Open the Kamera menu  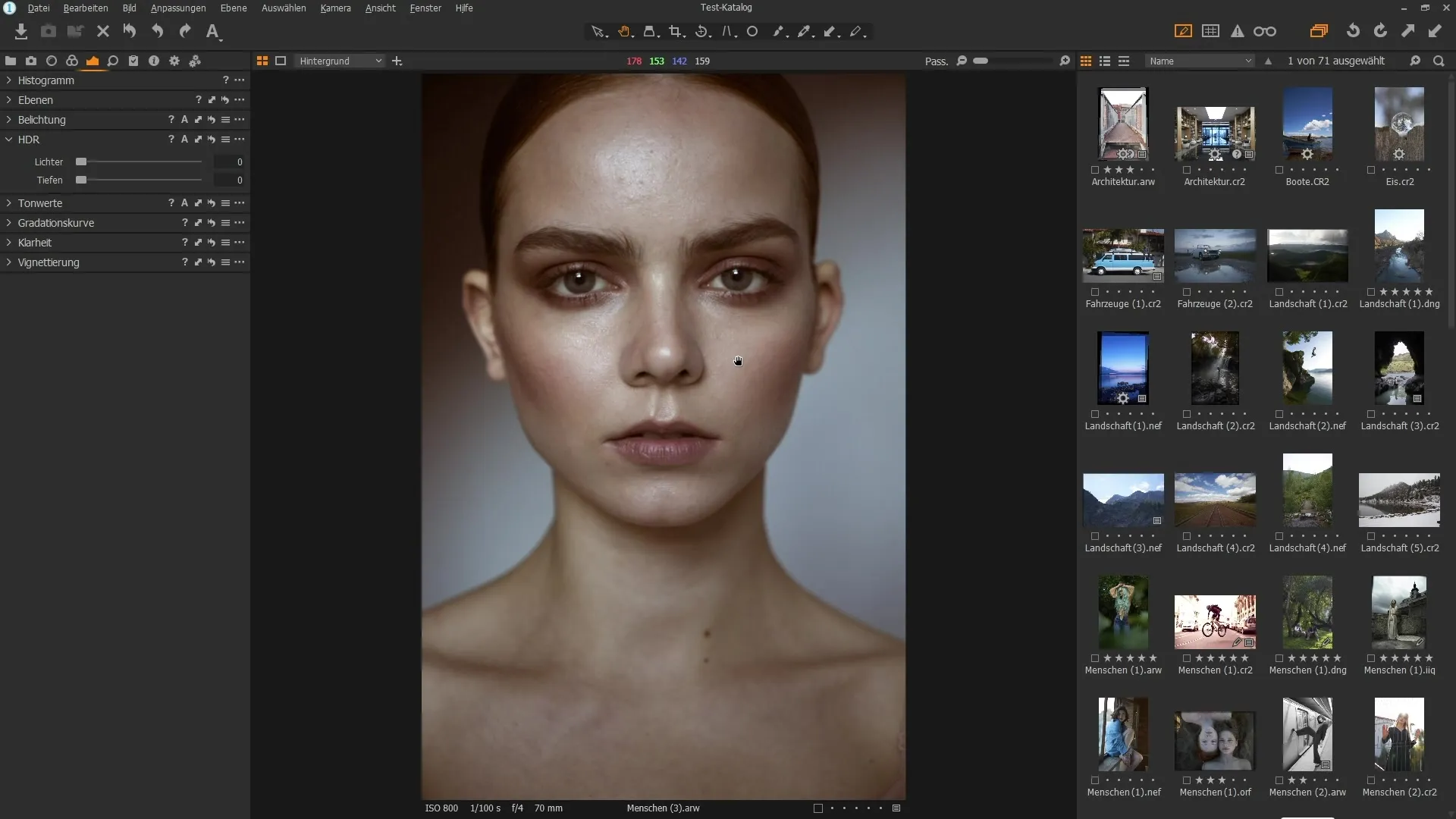click(335, 8)
